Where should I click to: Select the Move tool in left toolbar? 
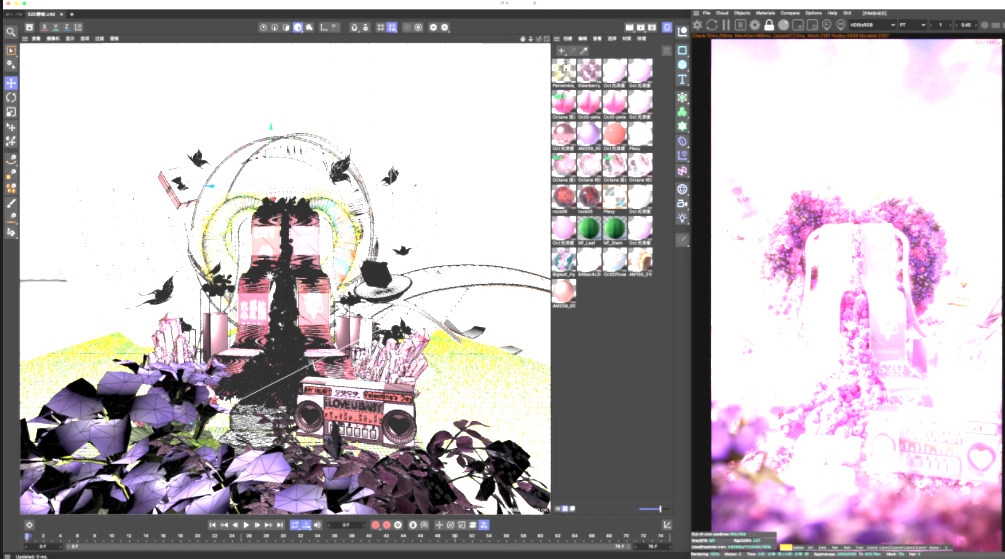11,83
